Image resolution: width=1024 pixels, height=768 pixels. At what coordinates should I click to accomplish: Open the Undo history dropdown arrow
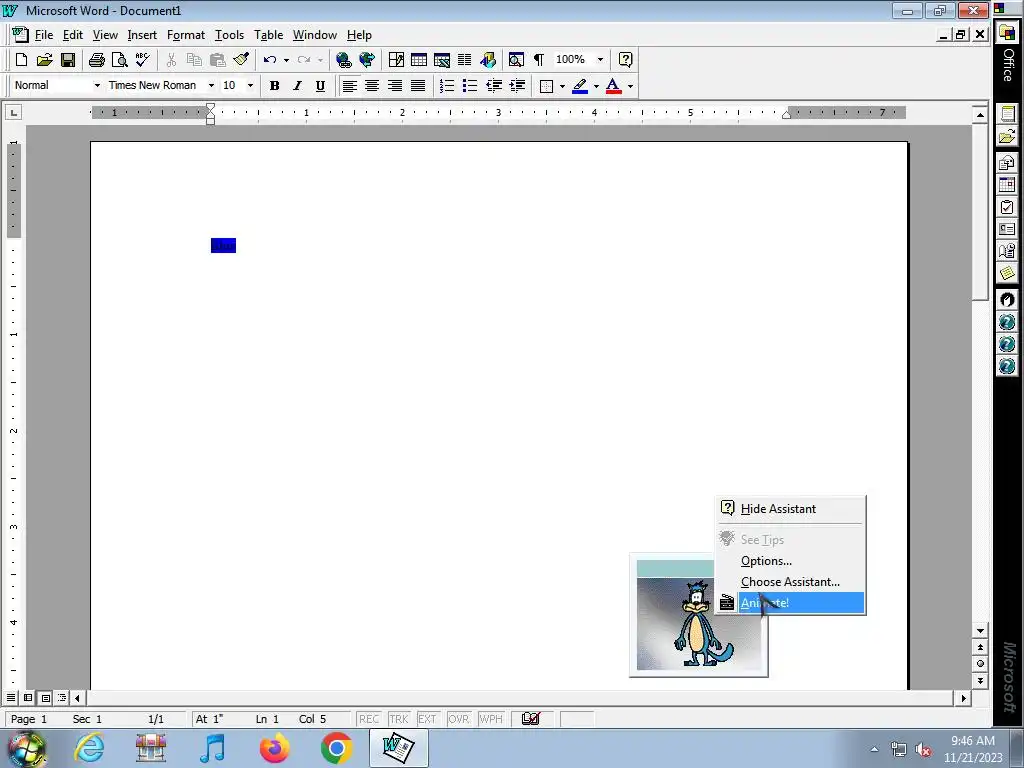286,60
